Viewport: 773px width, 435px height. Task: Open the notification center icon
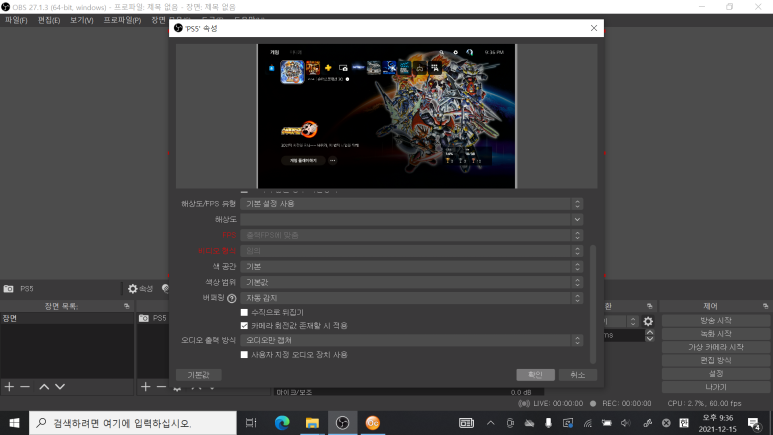pyautogui.click(x=754, y=423)
